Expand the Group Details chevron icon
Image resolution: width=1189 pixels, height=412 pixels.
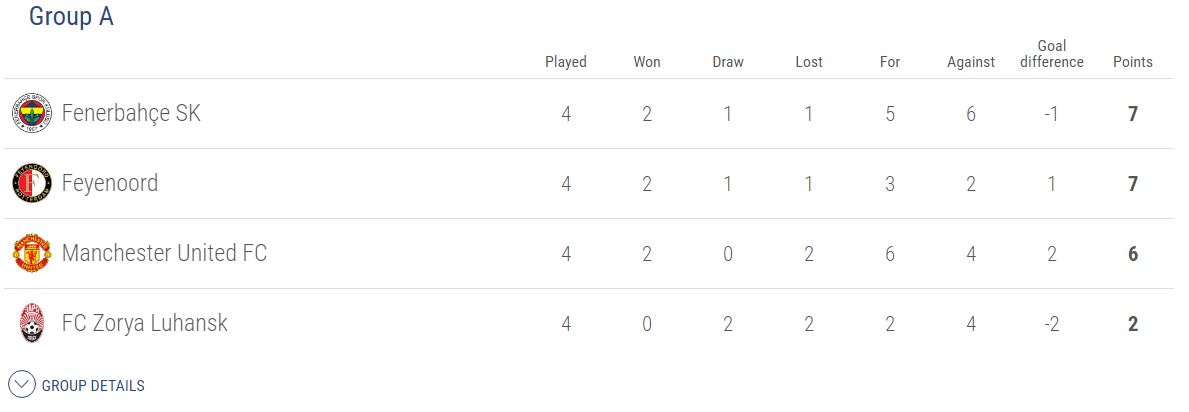[x=22, y=385]
